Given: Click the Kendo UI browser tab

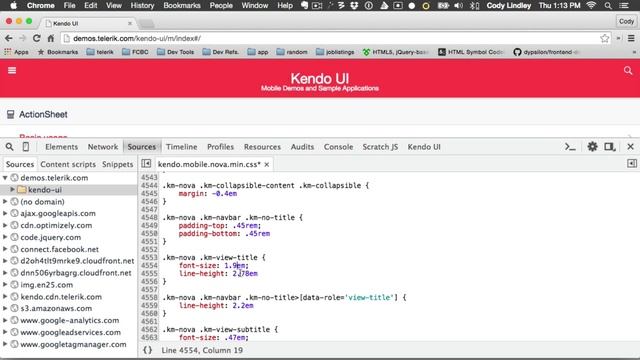Looking at the screenshot, I should tap(89, 23).
